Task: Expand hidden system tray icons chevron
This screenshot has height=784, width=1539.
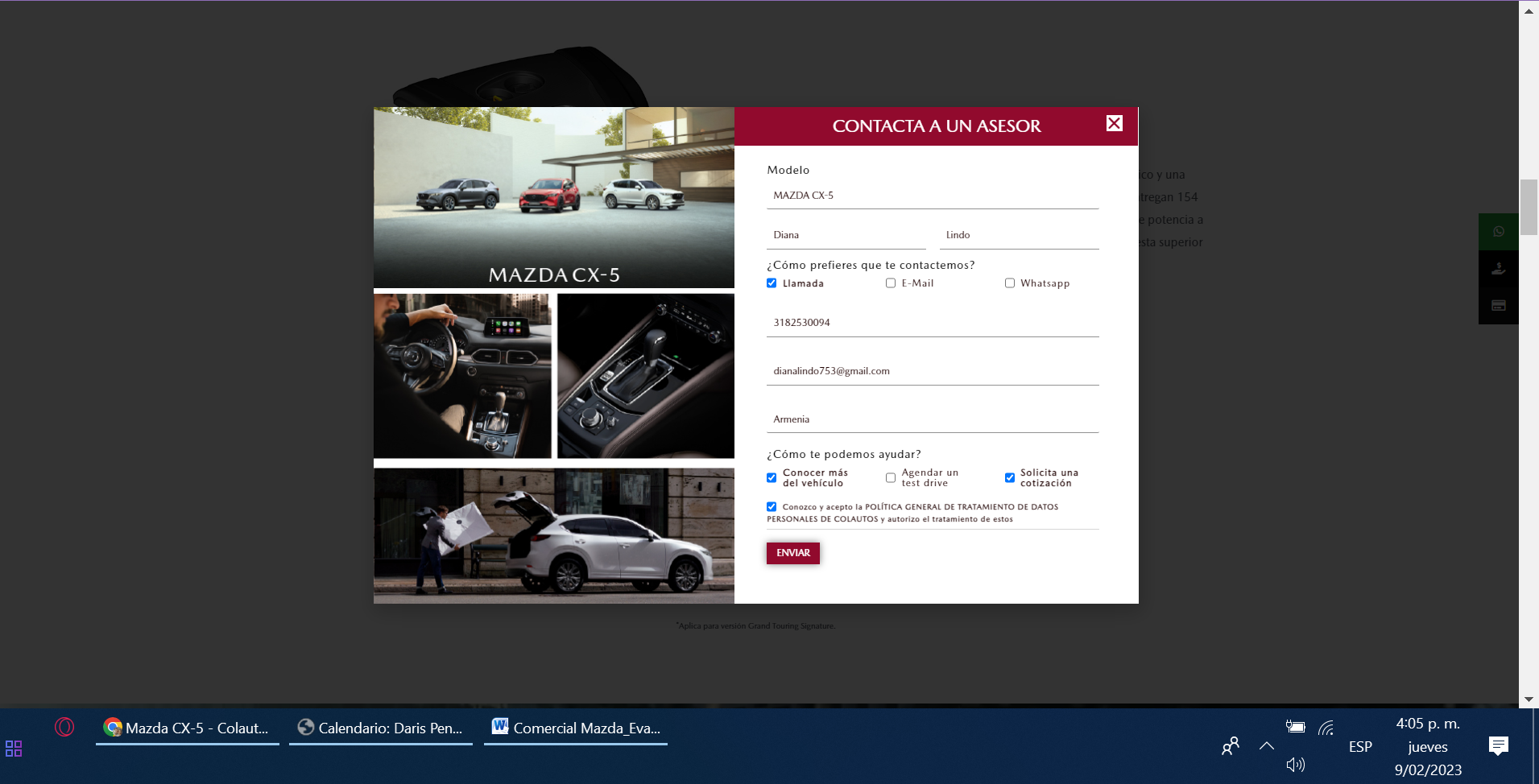Action: (1266, 746)
